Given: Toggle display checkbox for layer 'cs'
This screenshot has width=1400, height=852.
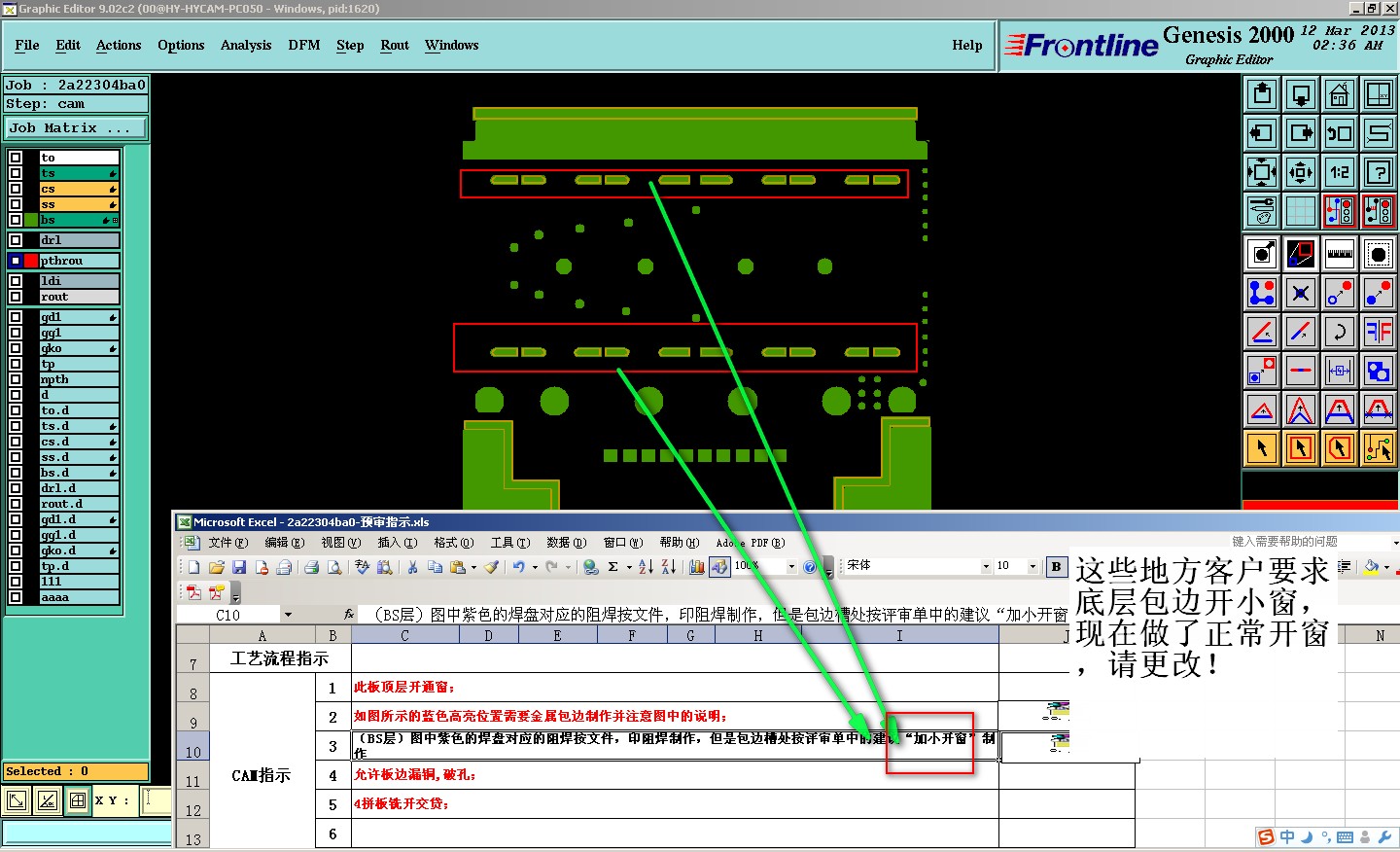Looking at the screenshot, I should (x=16, y=189).
